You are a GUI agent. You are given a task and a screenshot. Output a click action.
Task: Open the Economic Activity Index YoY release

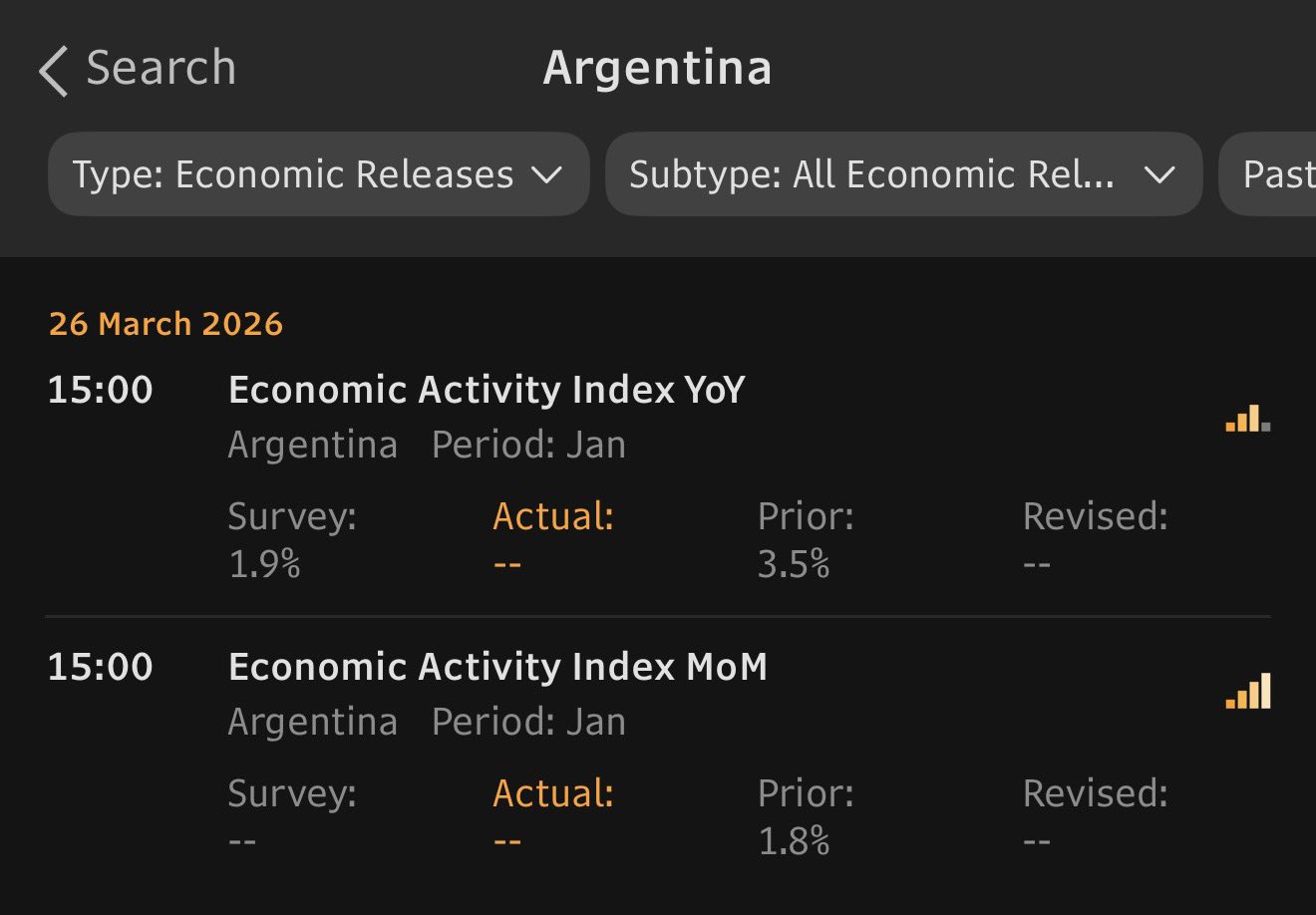point(487,390)
